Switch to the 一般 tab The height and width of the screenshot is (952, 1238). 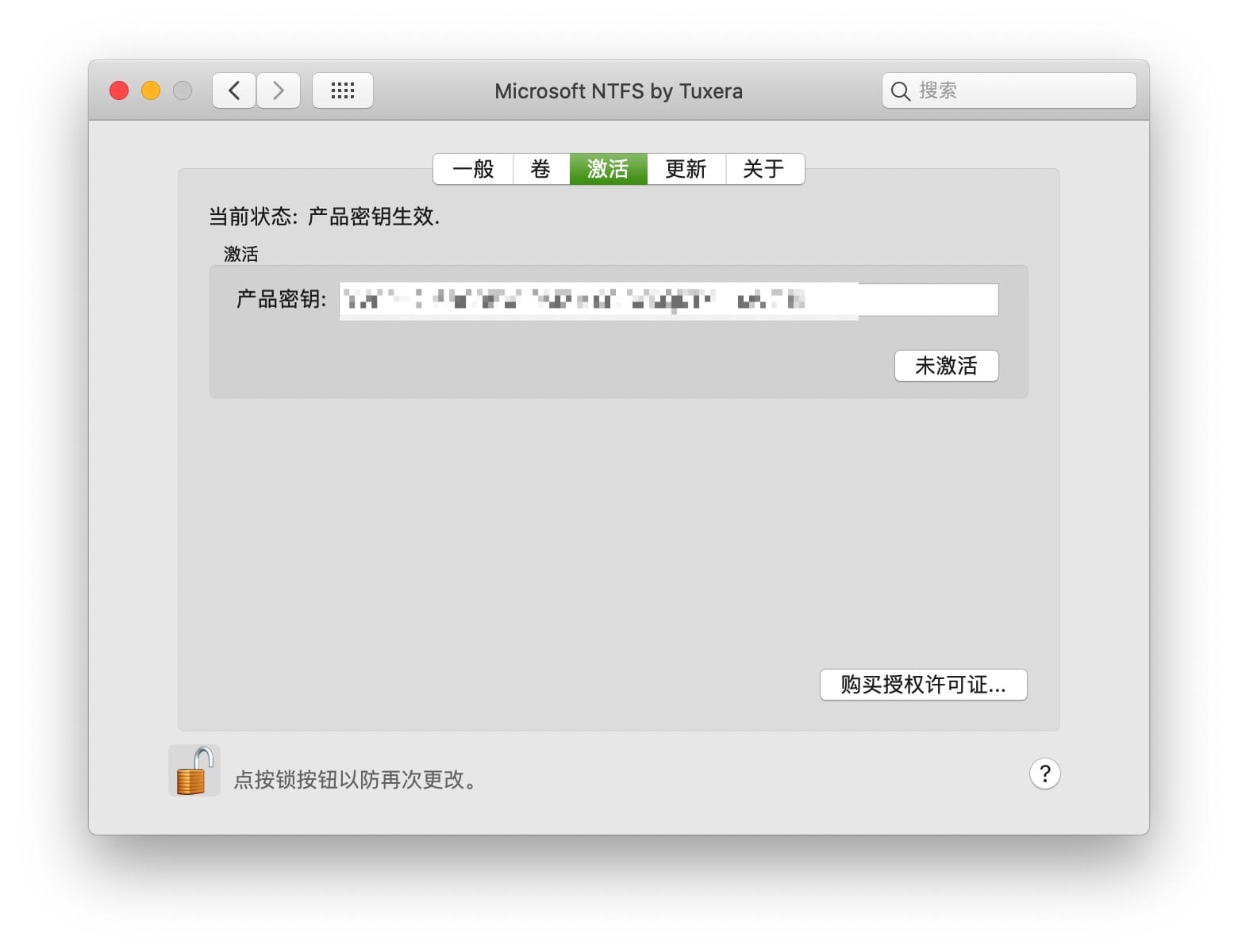[x=473, y=169]
